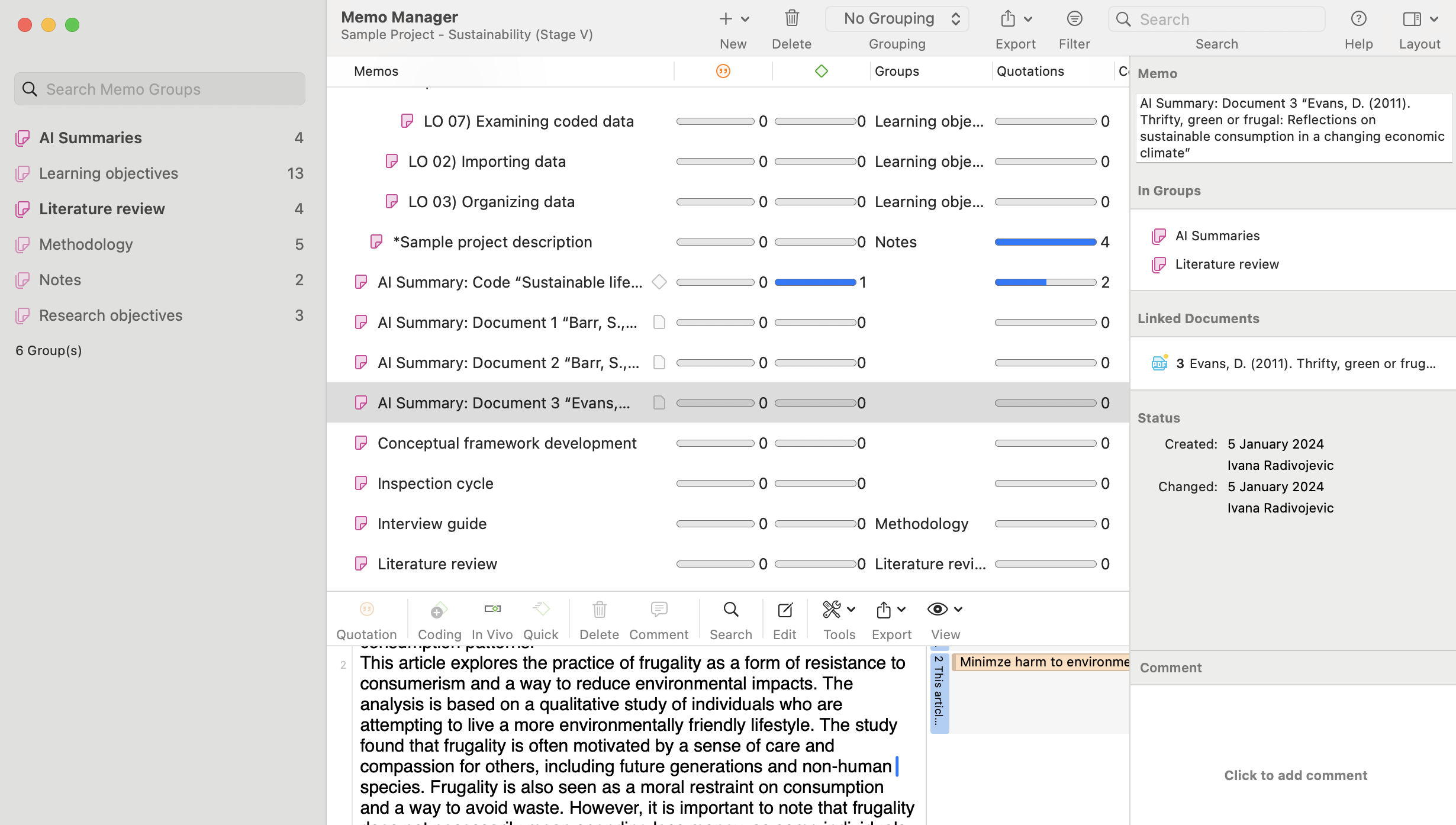Click quotations bar of AI Summary Code row
The image size is (1456, 825).
click(x=1045, y=282)
